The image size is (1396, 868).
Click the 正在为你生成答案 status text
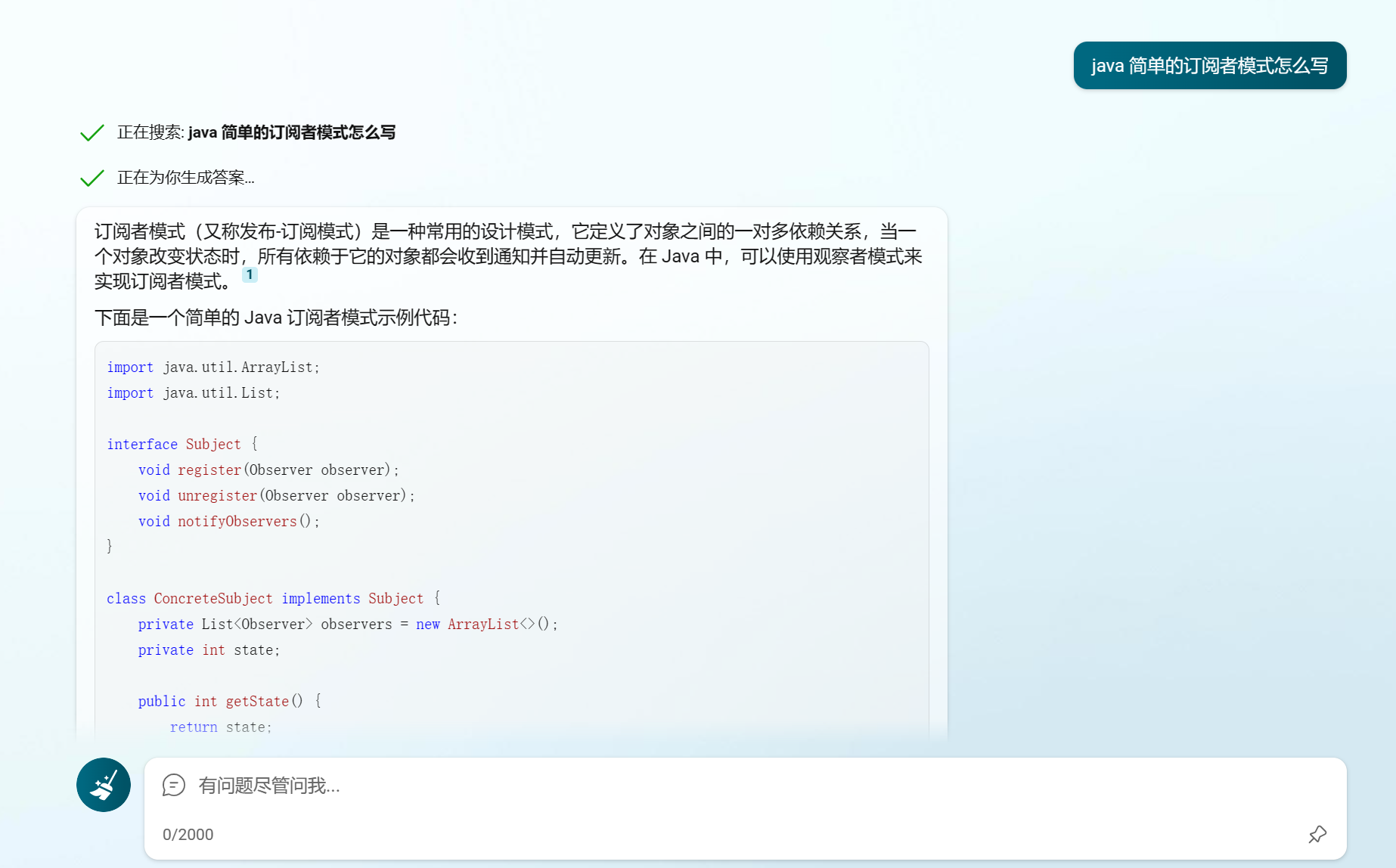(x=186, y=178)
